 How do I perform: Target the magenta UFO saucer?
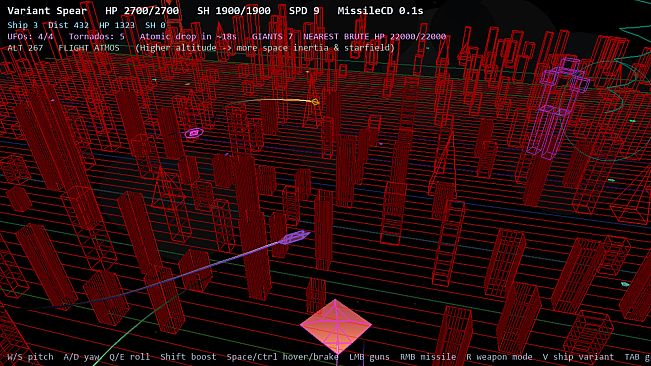point(194,133)
